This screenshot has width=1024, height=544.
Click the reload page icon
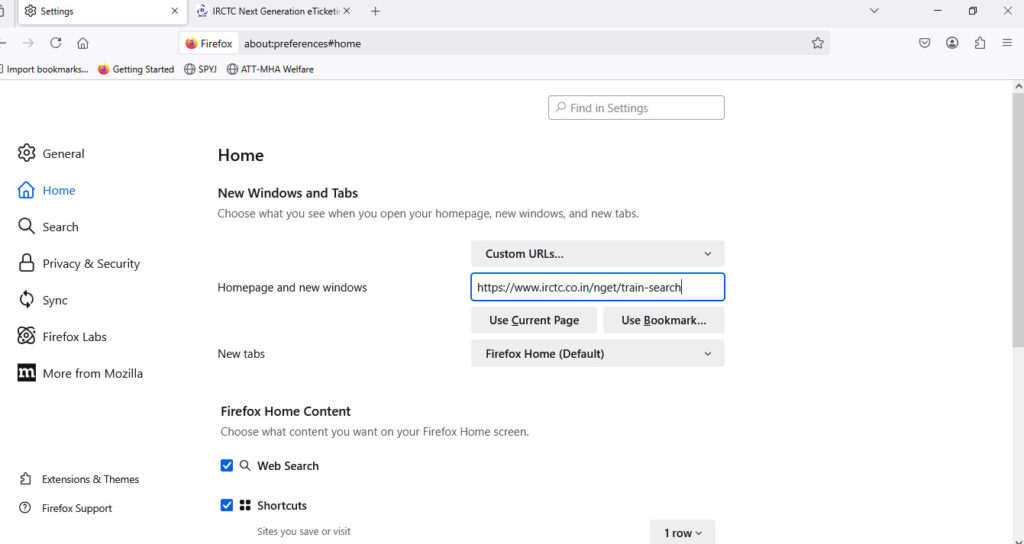(56, 43)
